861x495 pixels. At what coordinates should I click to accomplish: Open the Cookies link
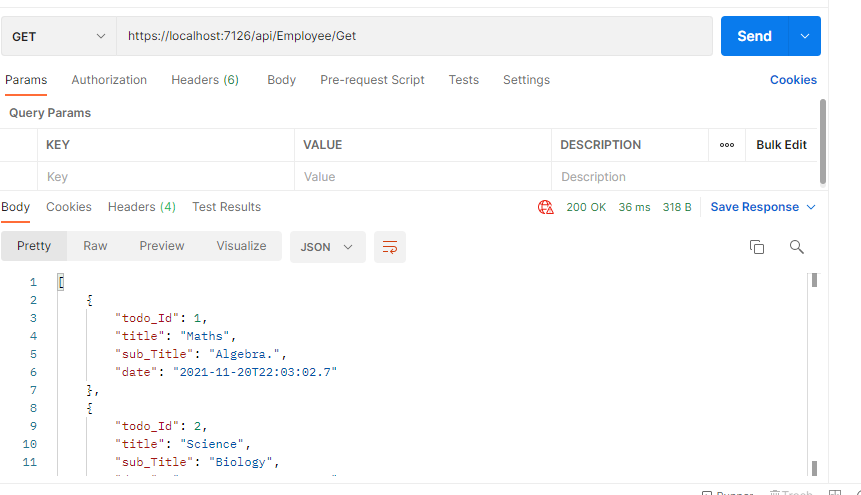(x=793, y=80)
